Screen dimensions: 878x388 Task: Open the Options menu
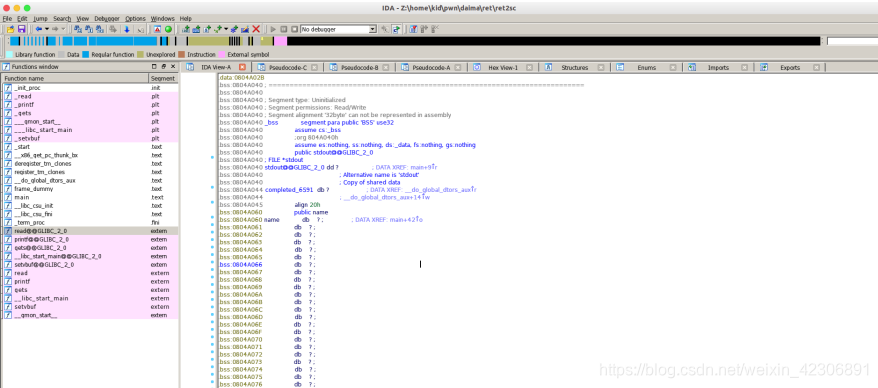(x=135, y=18)
